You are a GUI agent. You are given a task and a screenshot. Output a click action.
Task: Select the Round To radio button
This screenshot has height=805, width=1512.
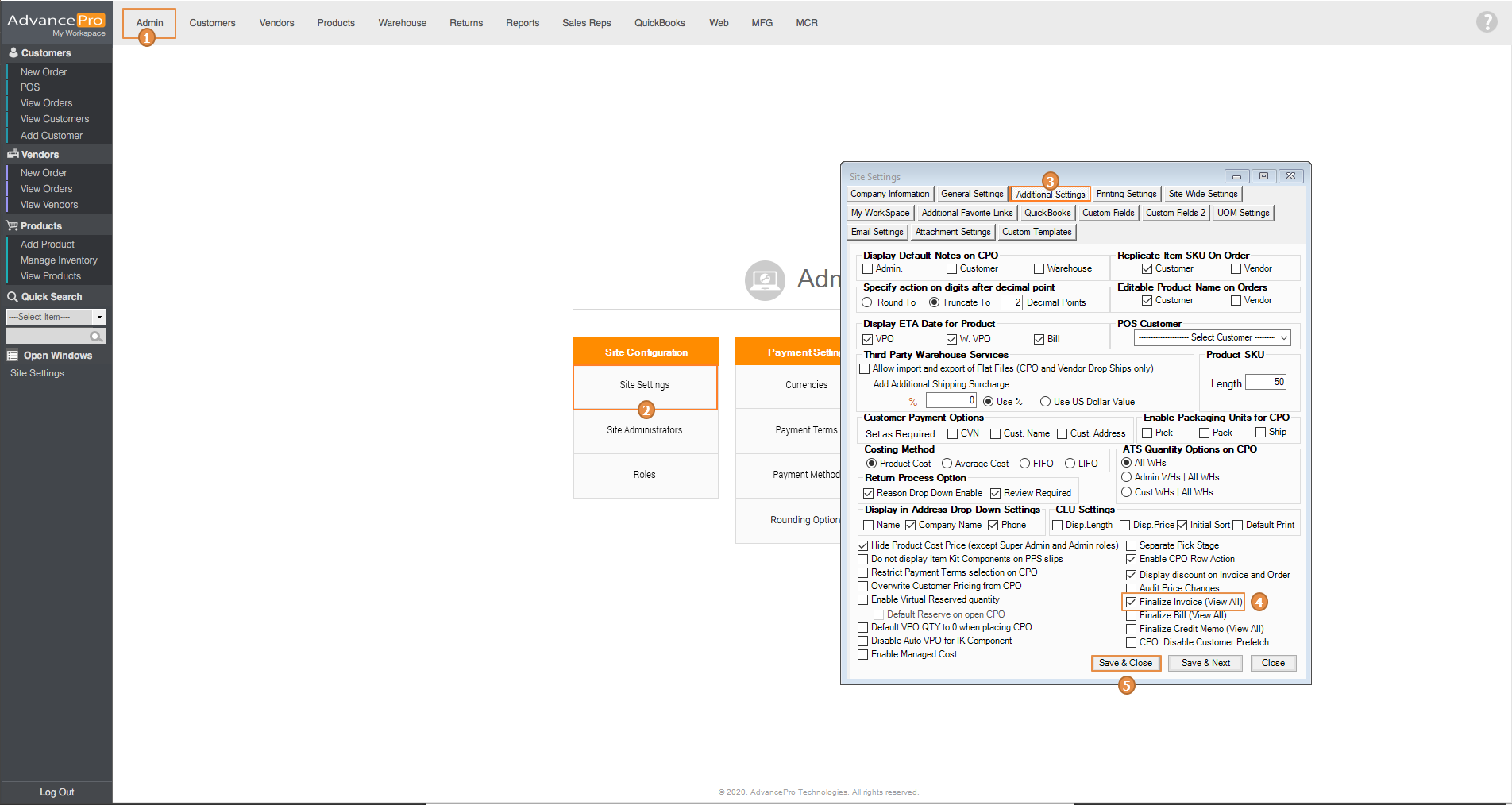point(867,302)
